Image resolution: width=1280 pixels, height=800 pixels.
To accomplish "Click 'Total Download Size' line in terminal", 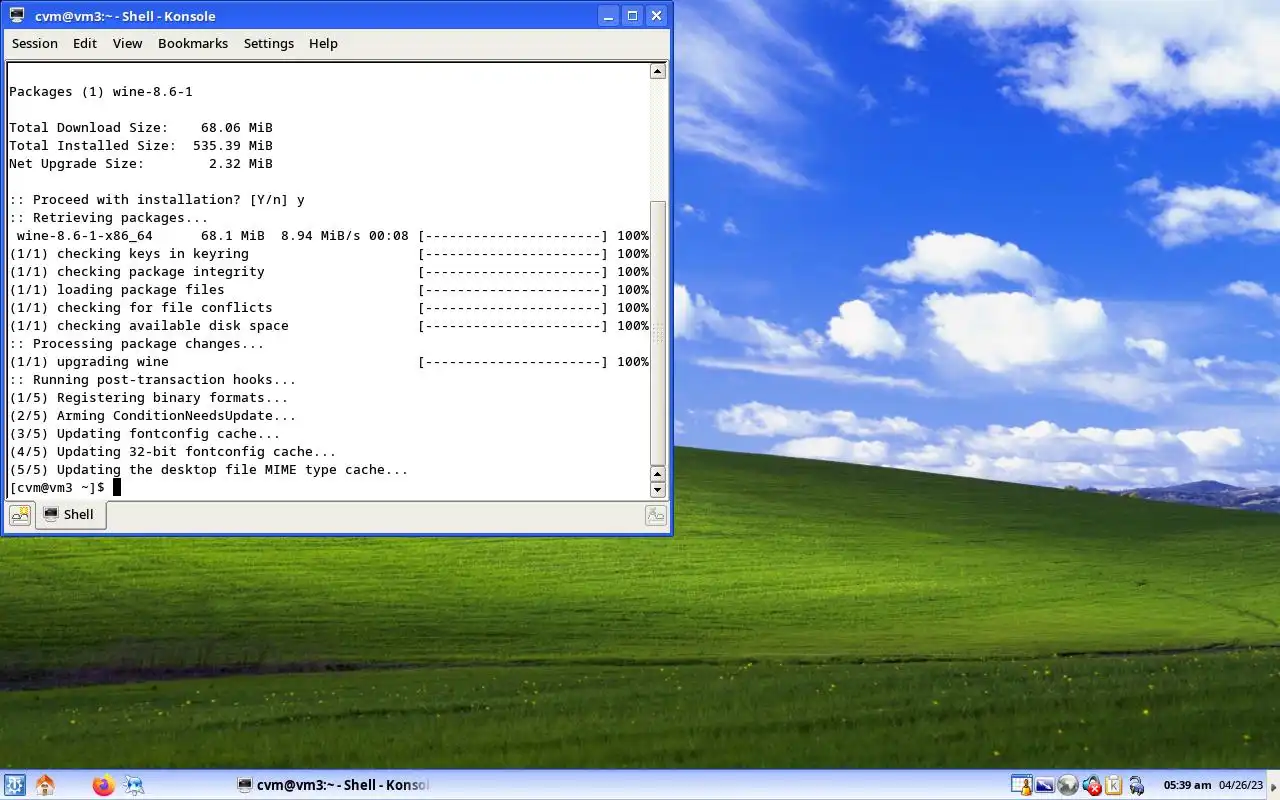I will click(x=141, y=127).
